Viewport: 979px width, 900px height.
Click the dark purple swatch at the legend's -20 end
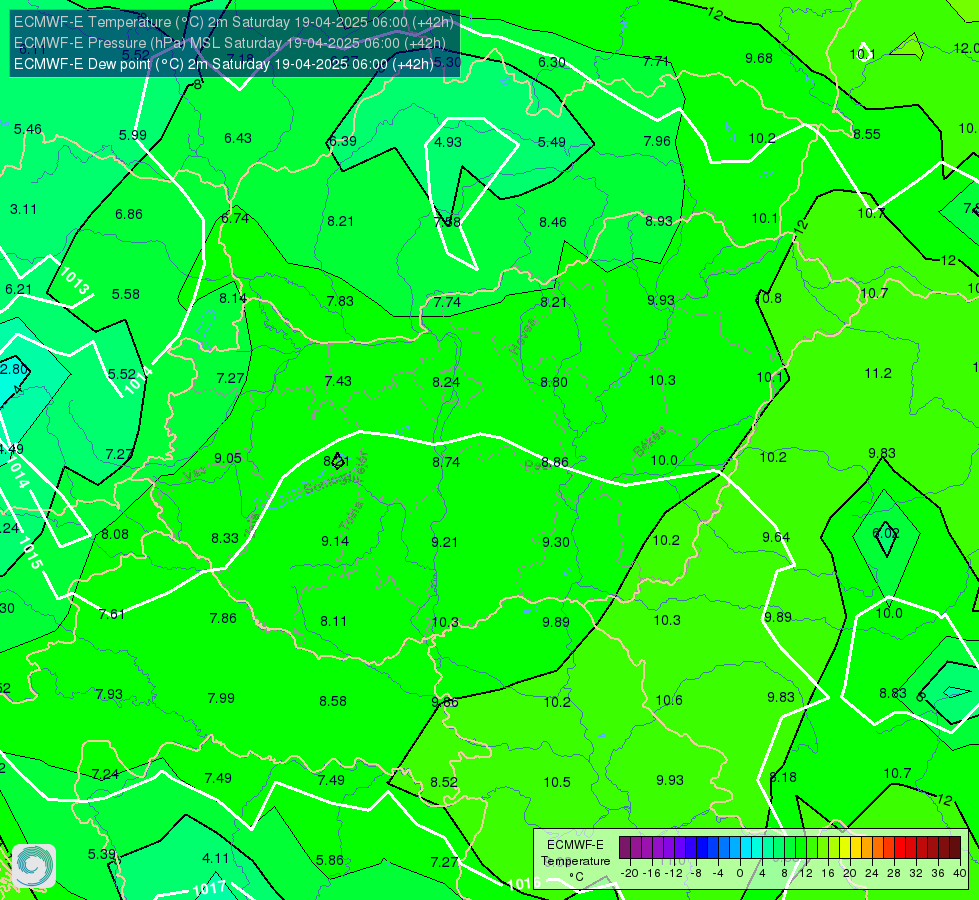[x=624, y=848]
